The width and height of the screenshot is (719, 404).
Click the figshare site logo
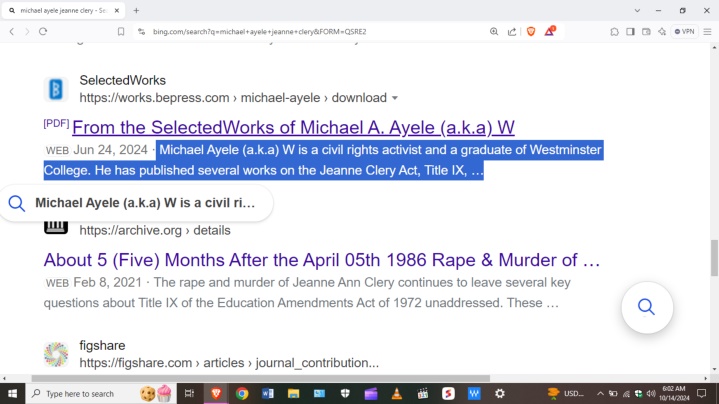tap(56, 354)
